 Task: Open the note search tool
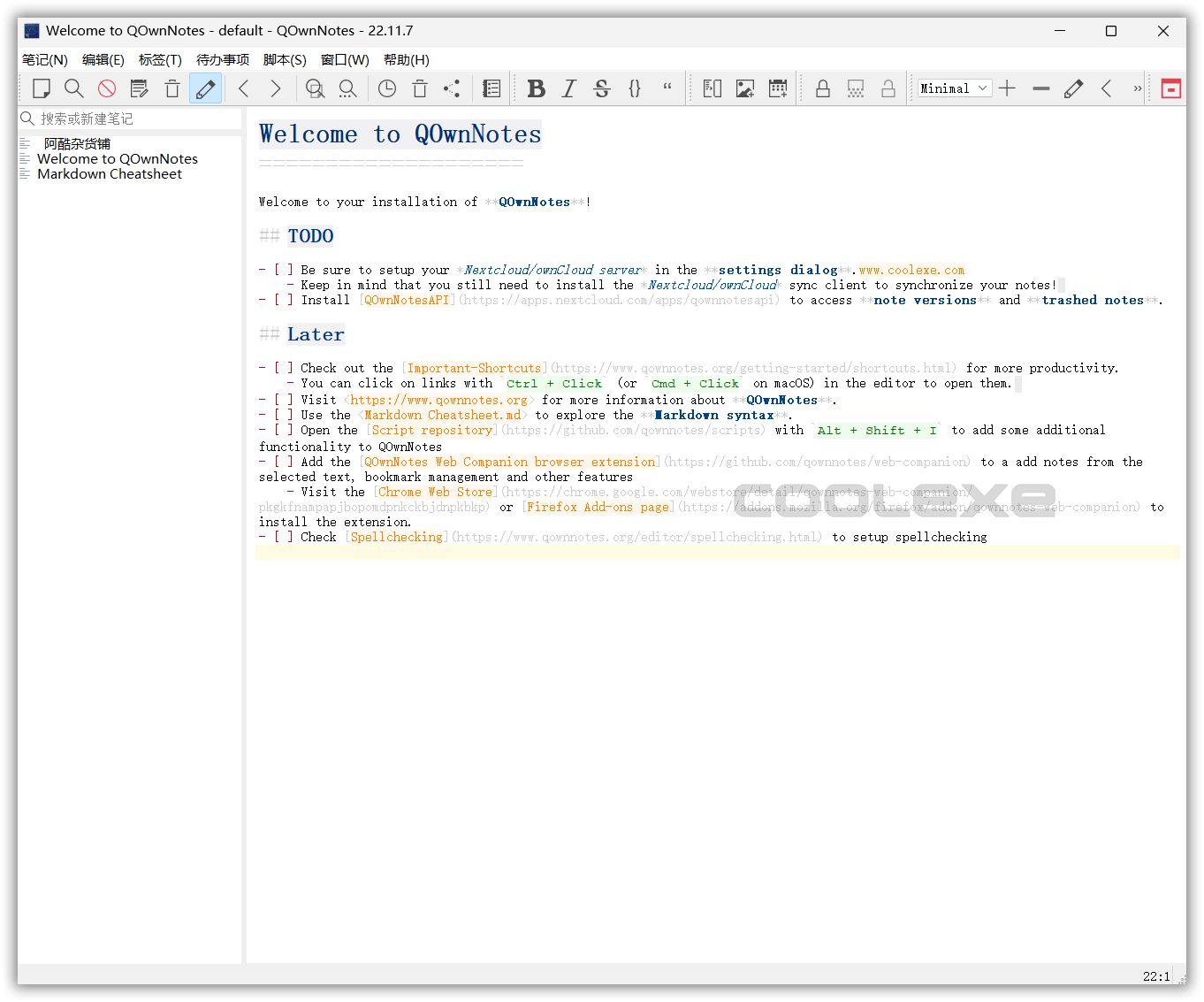(x=74, y=88)
